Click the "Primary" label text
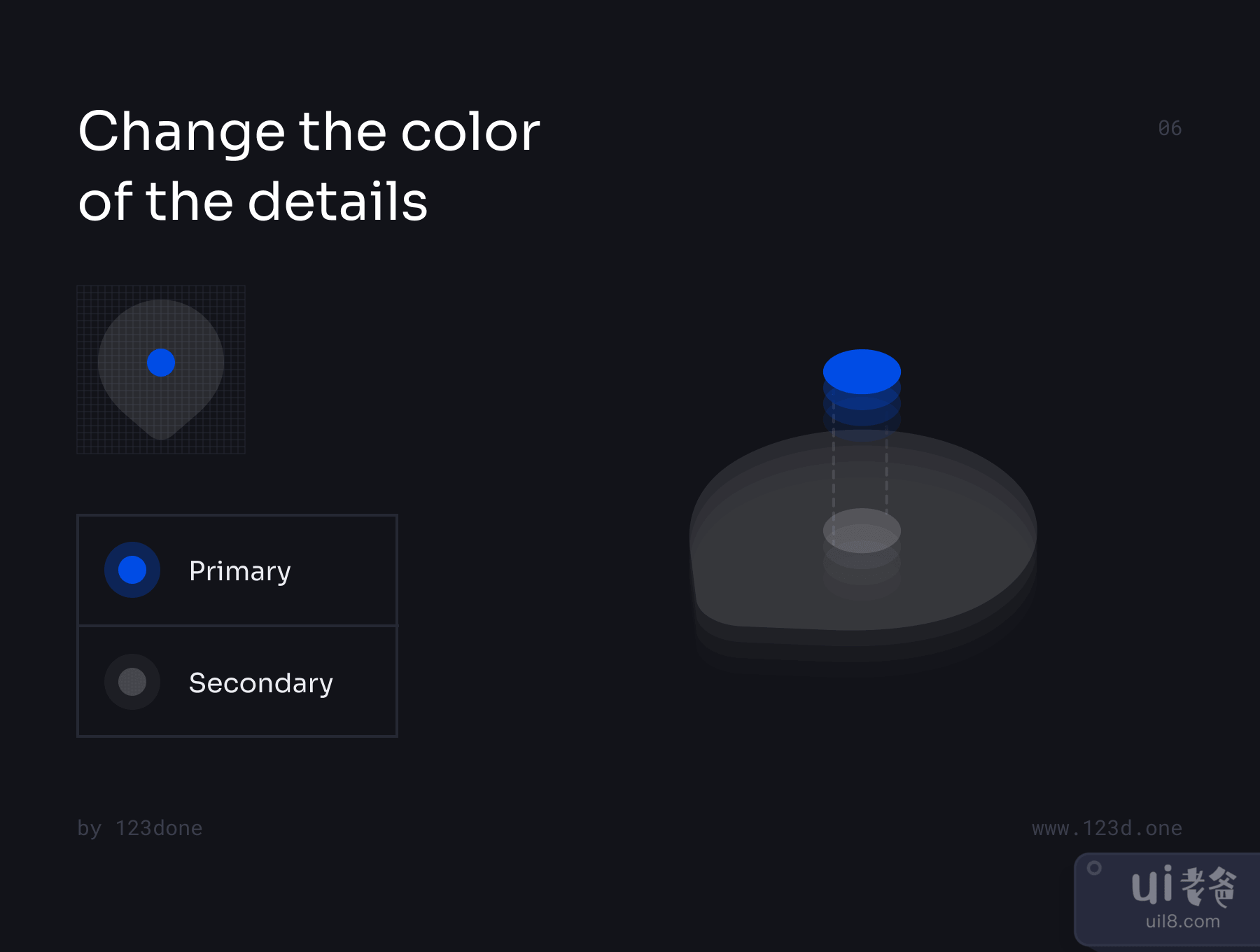The height and width of the screenshot is (952, 1260). [x=239, y=571]
